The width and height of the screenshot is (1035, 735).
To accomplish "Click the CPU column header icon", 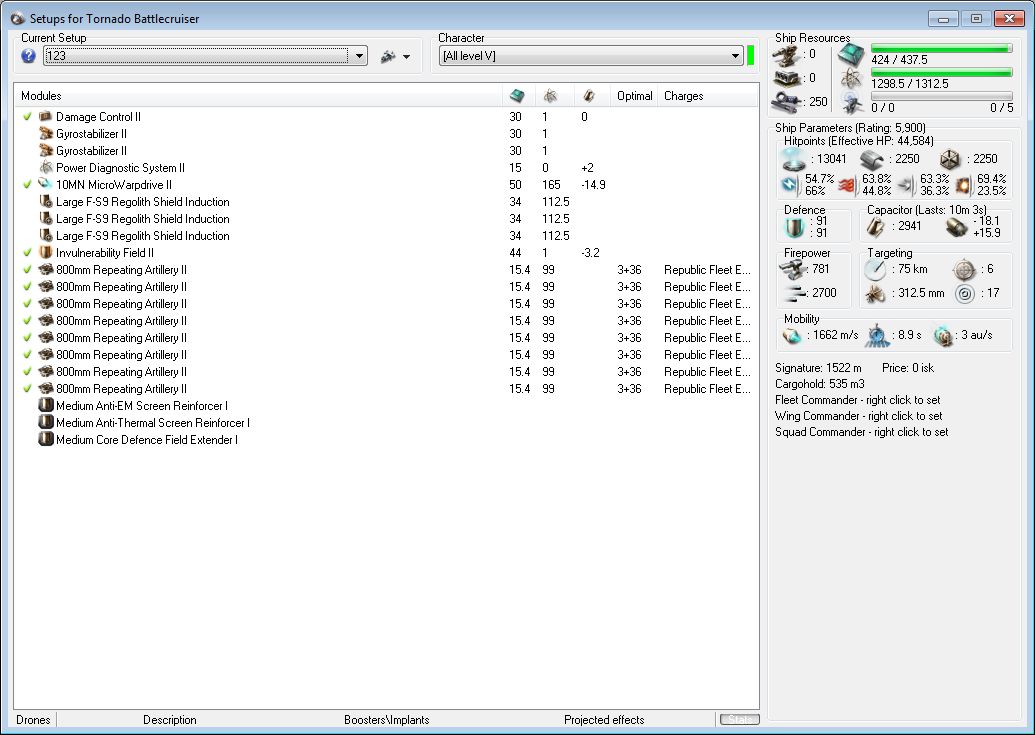I will (516, 96).
